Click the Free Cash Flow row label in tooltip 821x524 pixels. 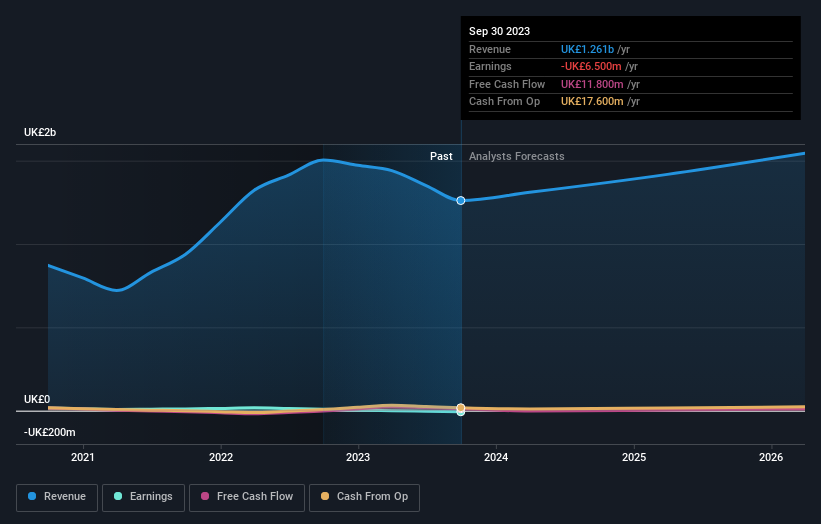(x=507, y=84)
